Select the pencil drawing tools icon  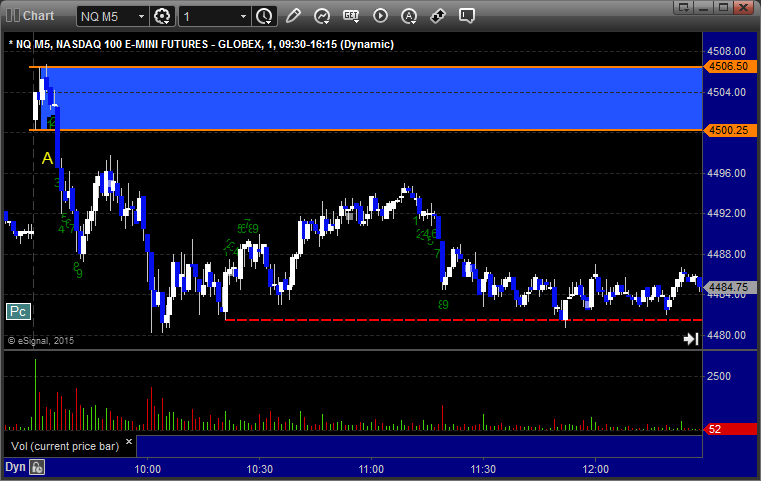point(293,16)
